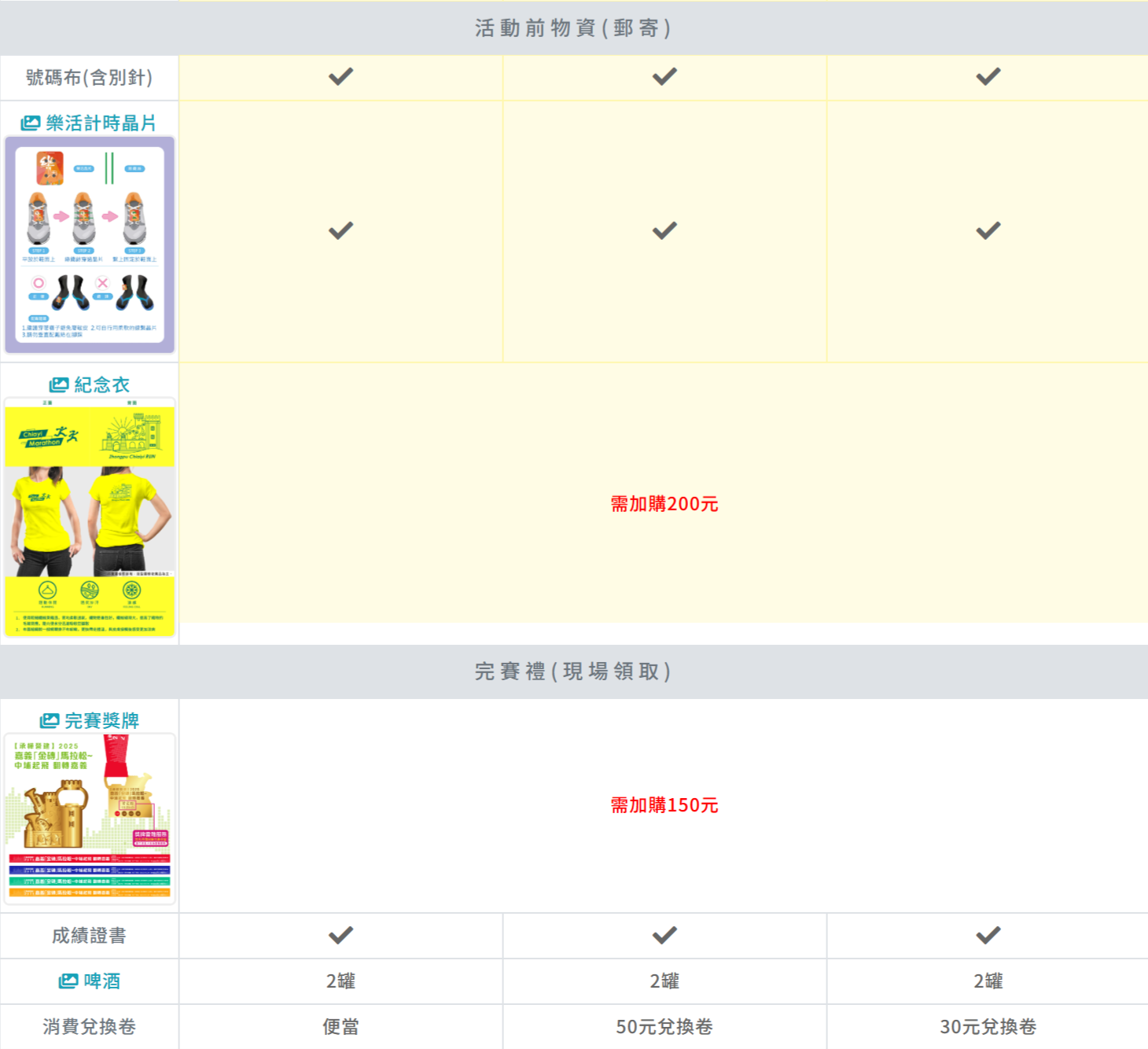Click image icon beside 啤酒

(x=68, y=981)
